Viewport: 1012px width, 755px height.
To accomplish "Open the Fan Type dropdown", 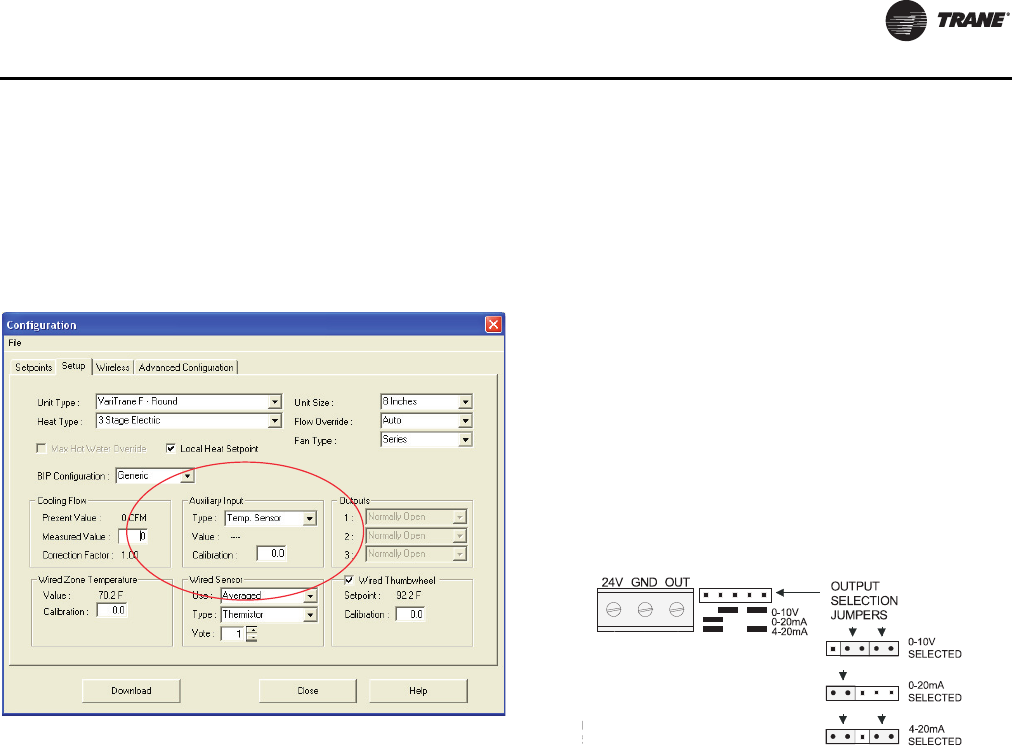I will [x=465, y=439].
